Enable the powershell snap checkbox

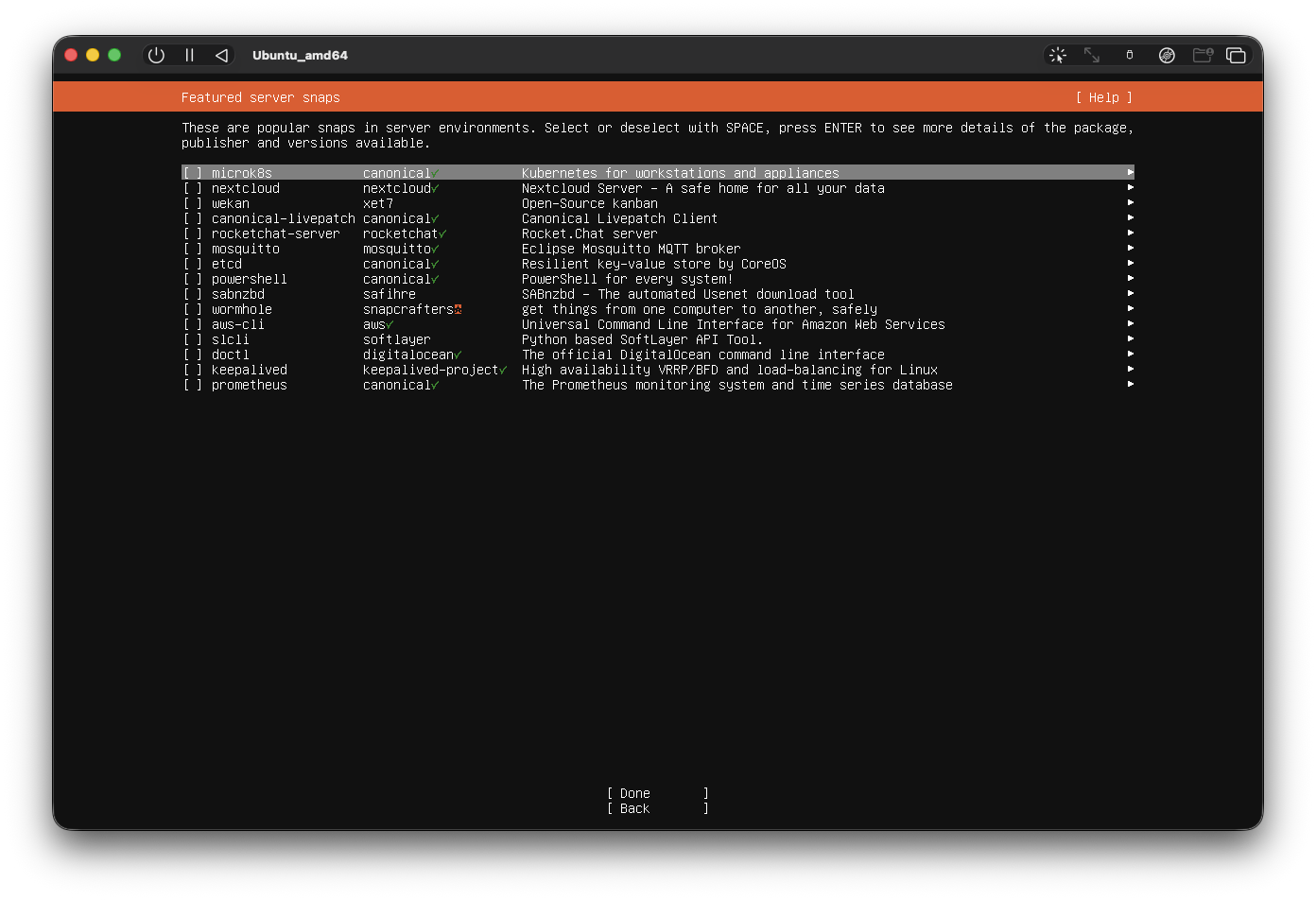click(x=193, y=279)
